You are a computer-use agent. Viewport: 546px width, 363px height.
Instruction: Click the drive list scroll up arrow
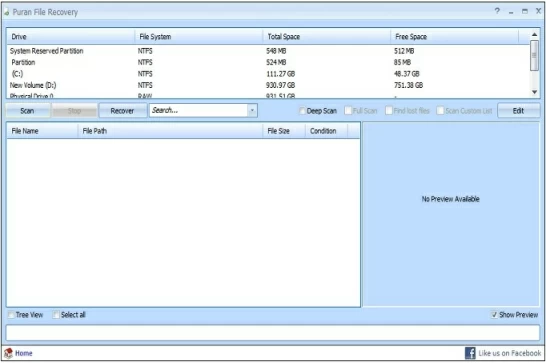[535, 34]
